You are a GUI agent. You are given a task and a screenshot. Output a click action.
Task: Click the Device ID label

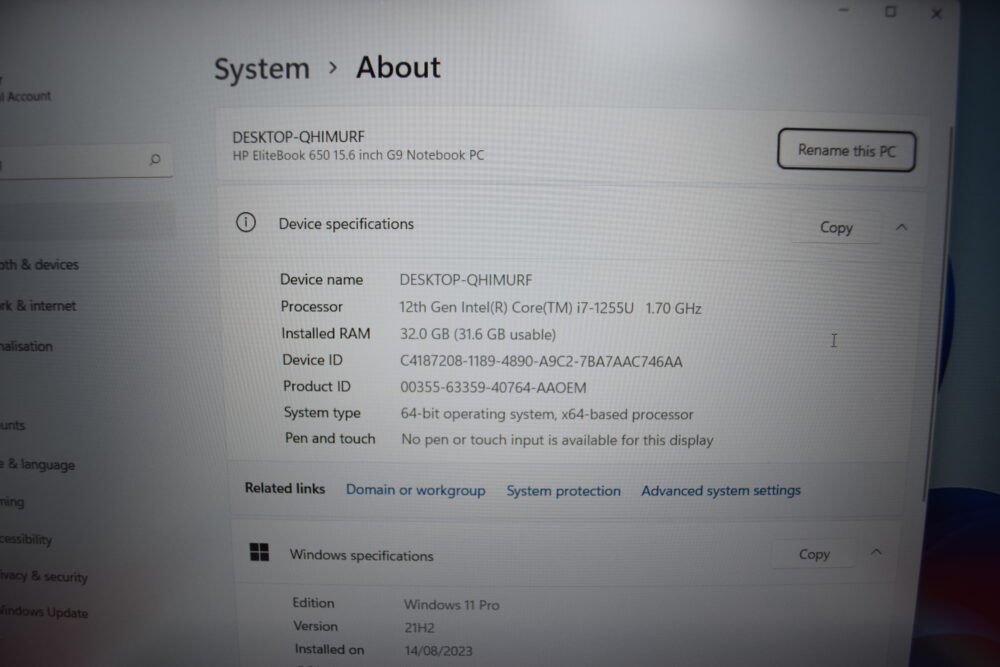tap(312, 360)
